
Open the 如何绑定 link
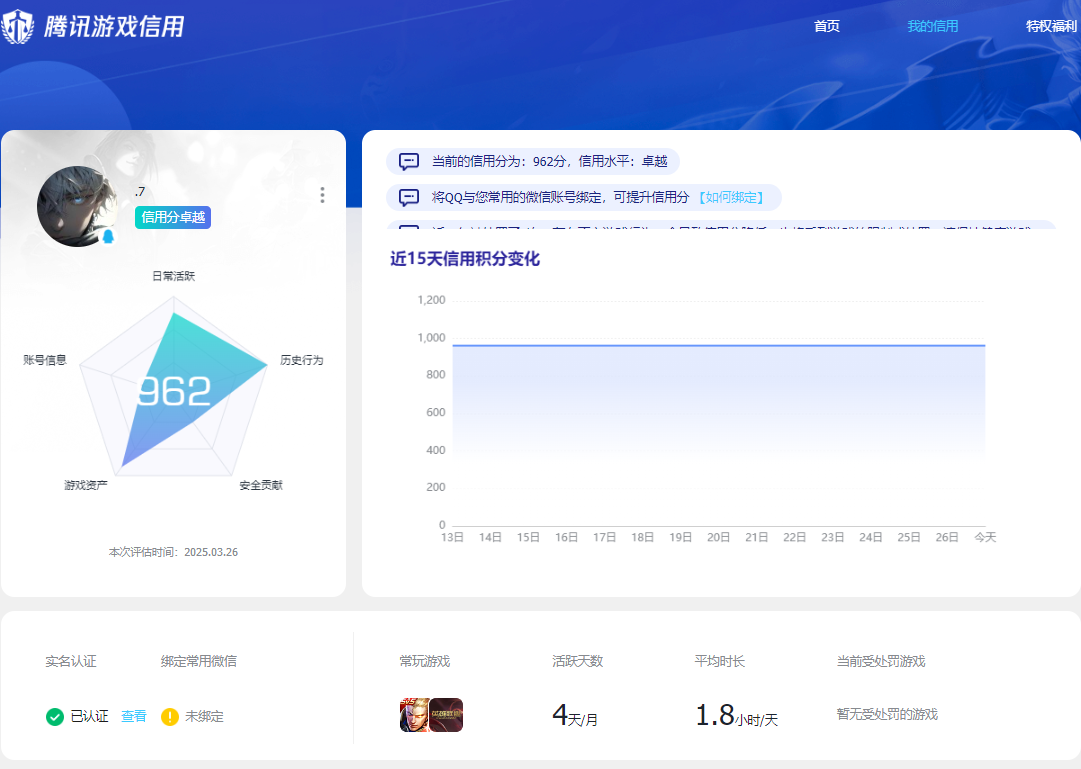pyautogui.click(x=731, y=197)
